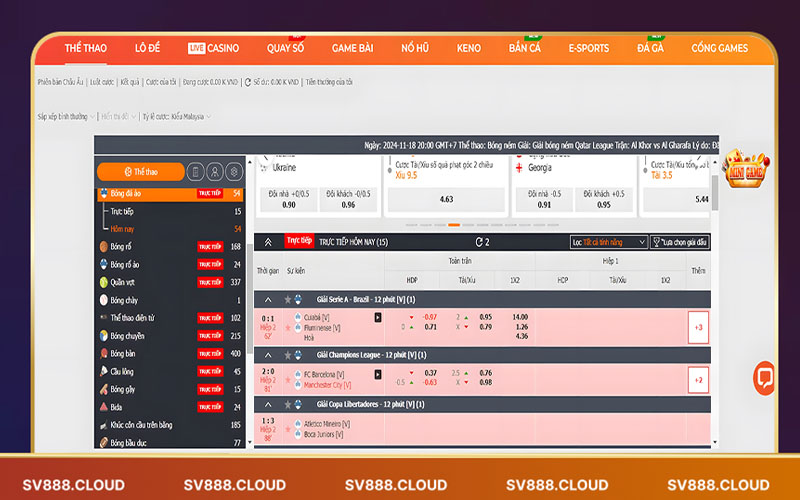This screenshot has width=800, height=500.
Task: Select Bóng rổ basketball icon in sidebar
Action: pos(104,246)
